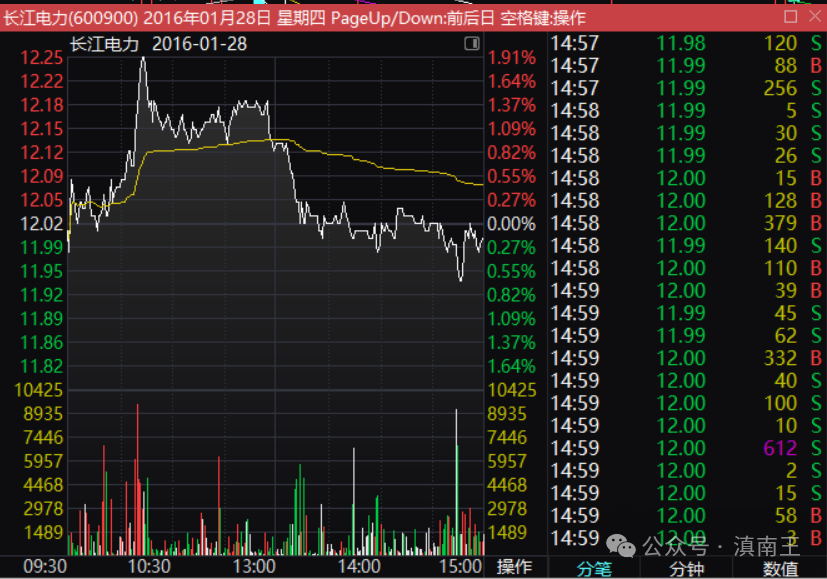The width and height of the screenshot is (827, 579).
Task: Open the 操作 menu button
Action: coord(514,566)
